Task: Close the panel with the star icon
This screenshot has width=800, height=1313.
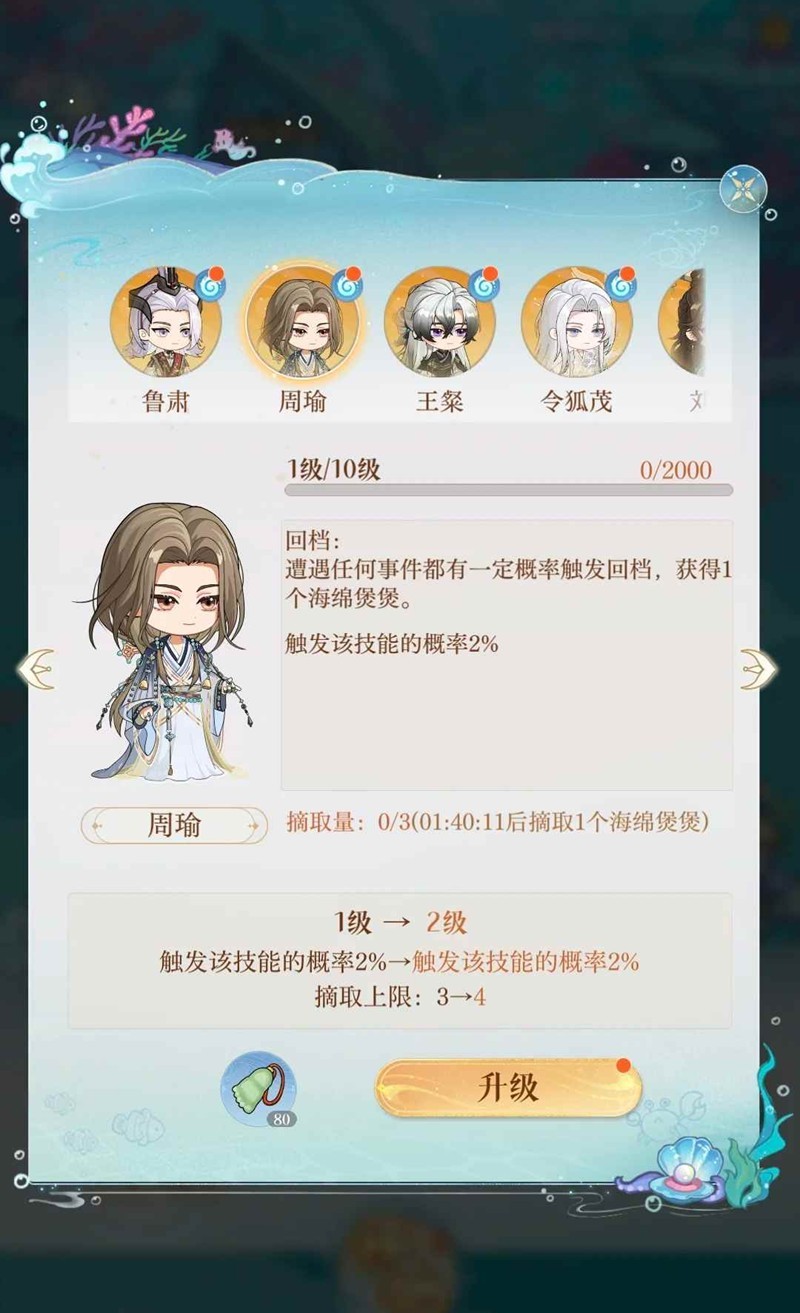Action: (743, 189)
